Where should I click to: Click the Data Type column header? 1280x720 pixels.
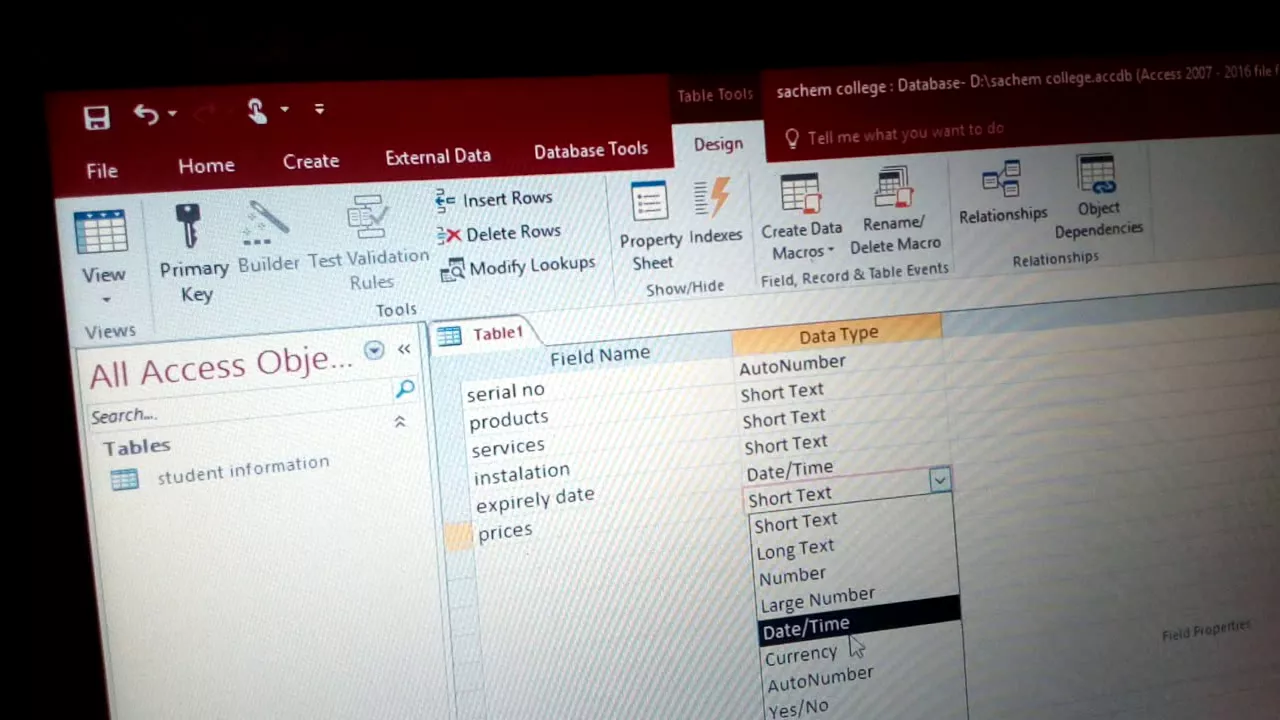tap(838, 335)
